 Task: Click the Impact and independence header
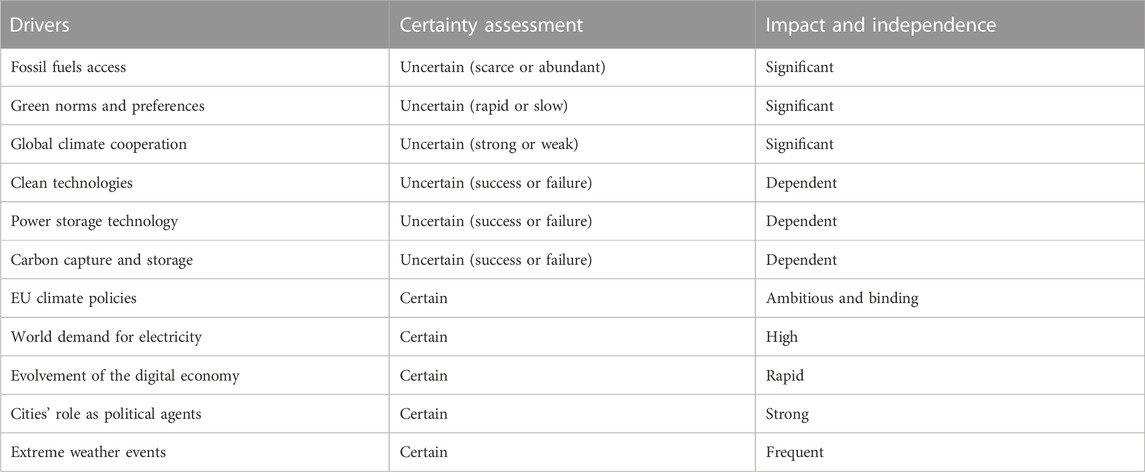pos(950,24)
